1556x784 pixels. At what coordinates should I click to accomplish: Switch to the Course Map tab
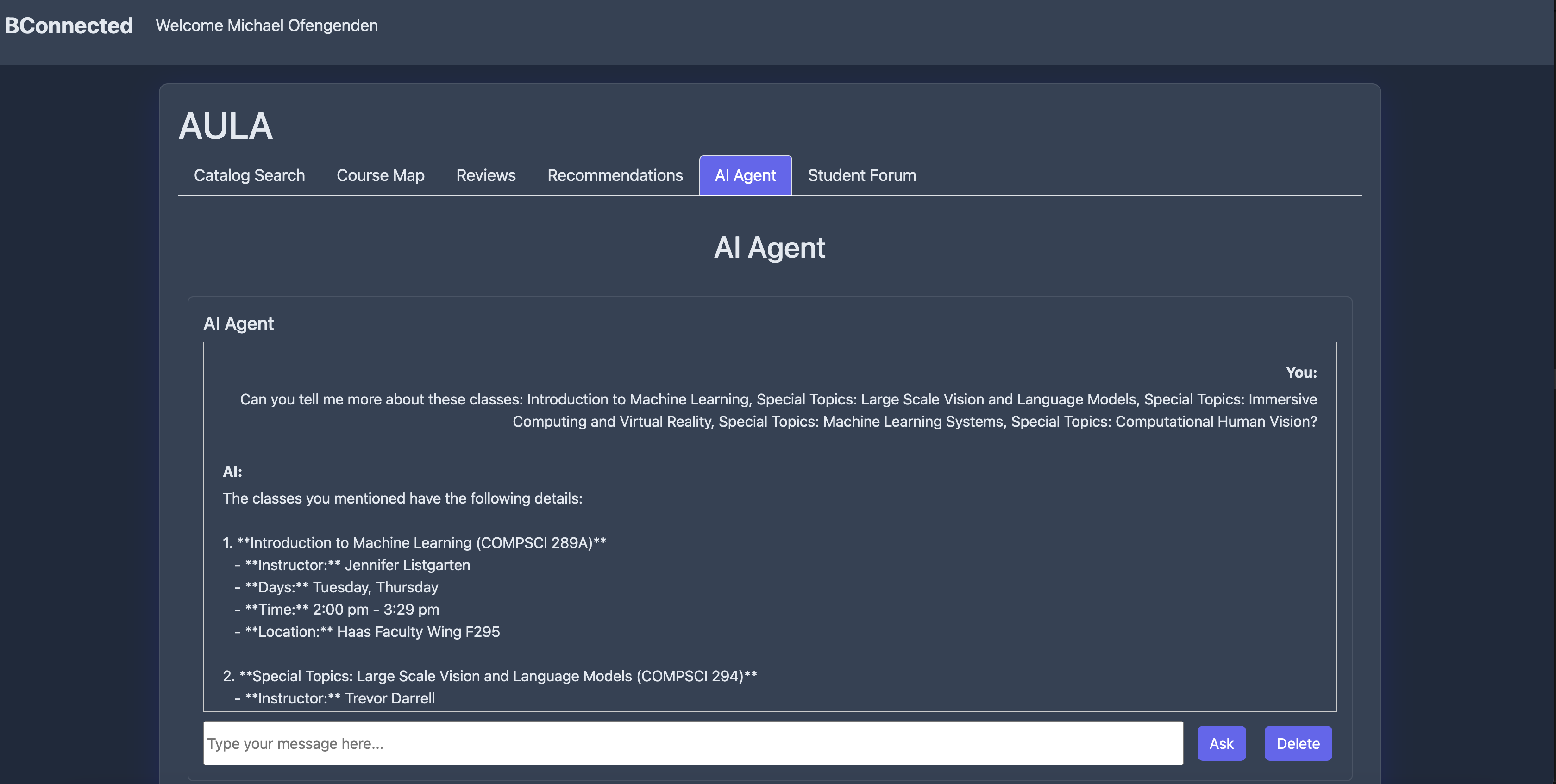pyautogui.click(x=380, y=175)
